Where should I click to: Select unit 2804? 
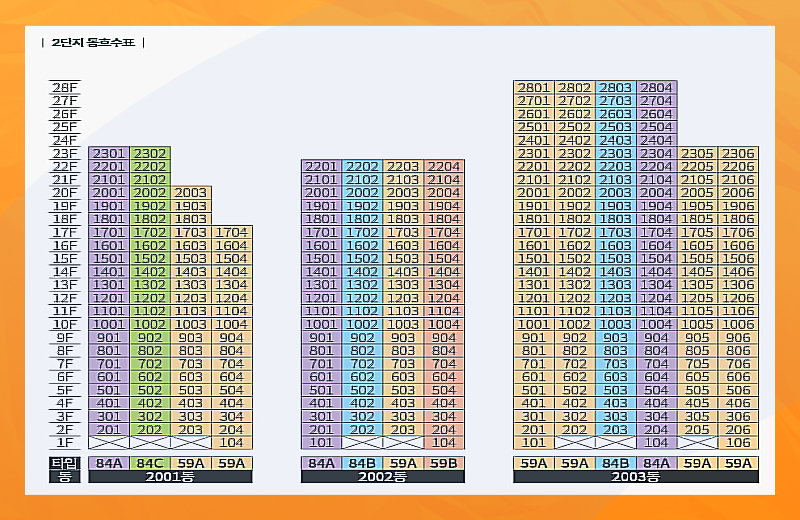coord(656,87)
